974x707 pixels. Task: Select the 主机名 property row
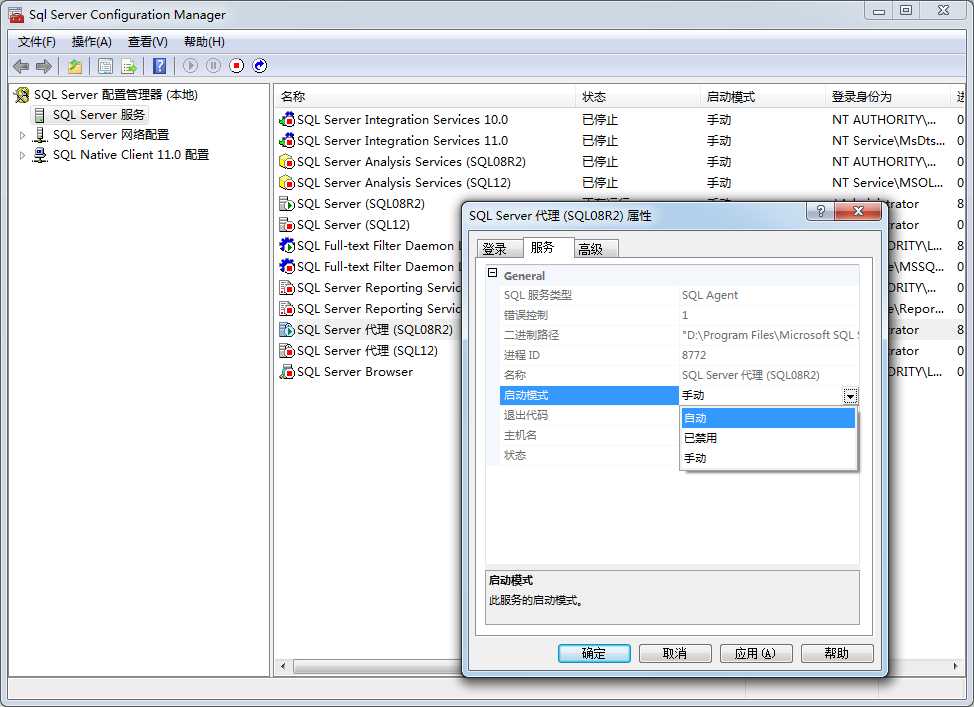[x=589, y=435]
